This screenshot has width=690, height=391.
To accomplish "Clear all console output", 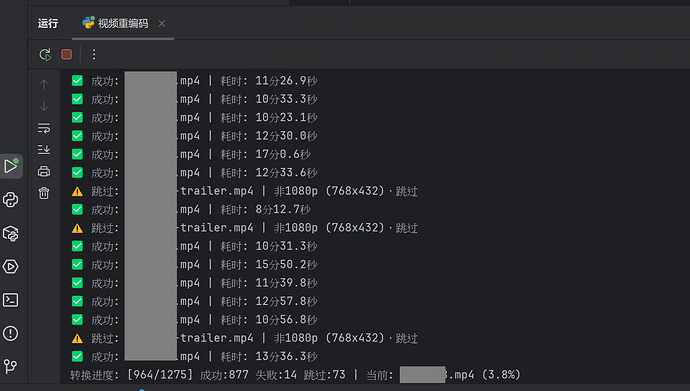I will pyautogui.click(x=44, y=193).
